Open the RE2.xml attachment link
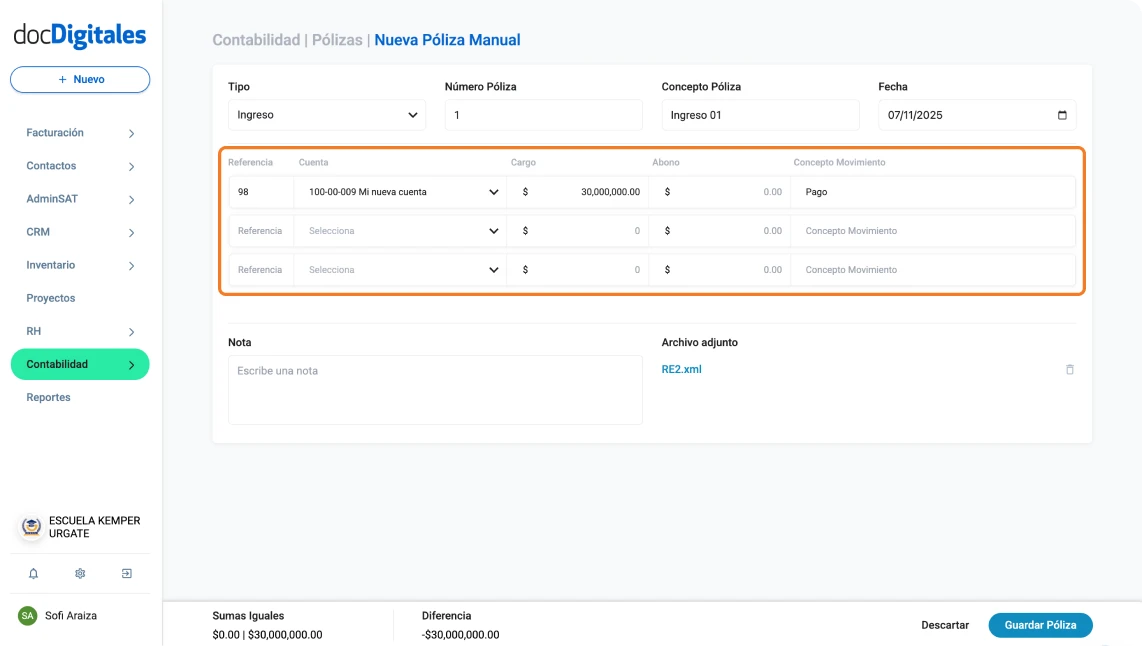This screenshot has height=646, width=1142. [x=684, y=369]
